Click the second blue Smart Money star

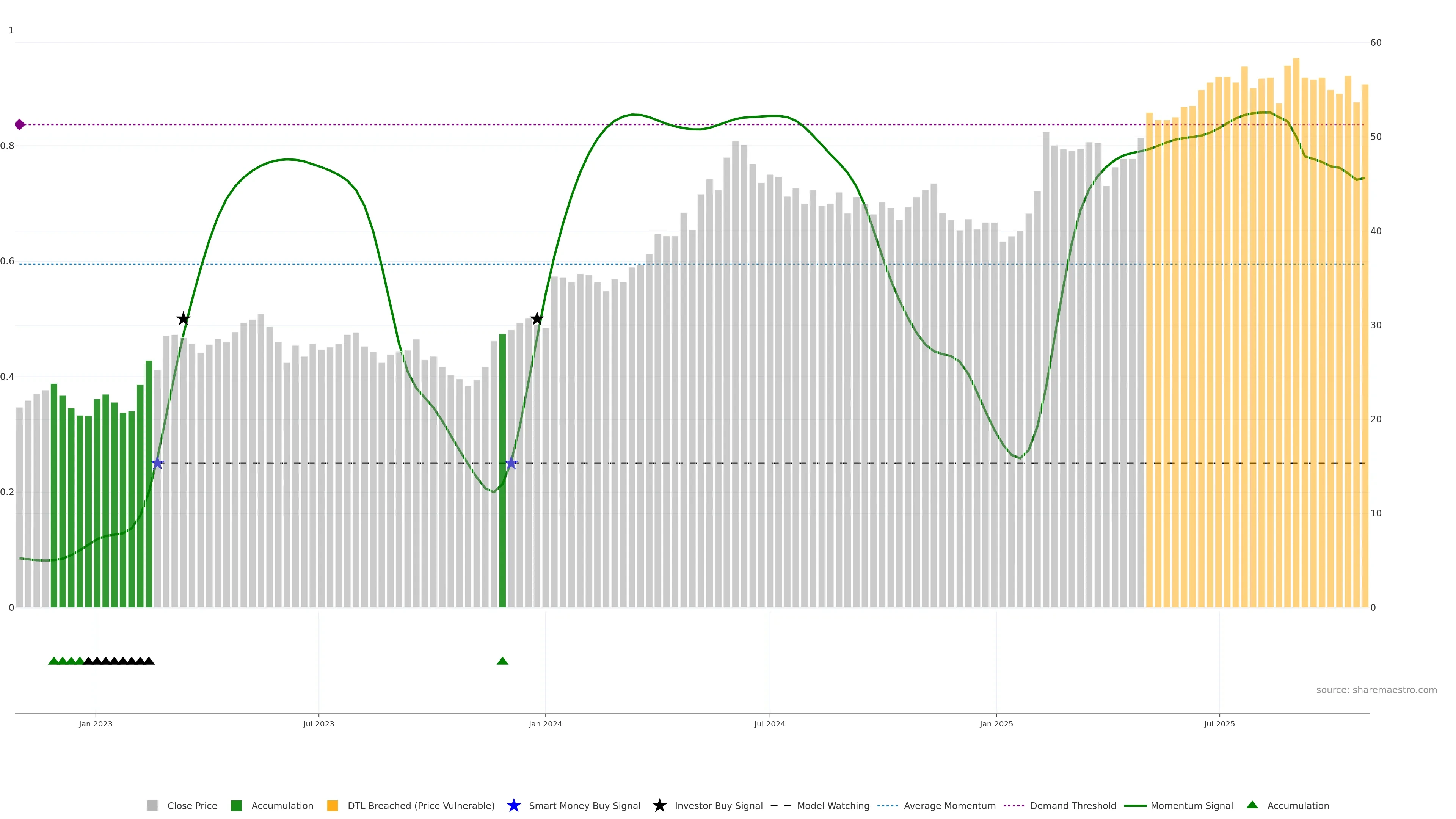[511, 463]
